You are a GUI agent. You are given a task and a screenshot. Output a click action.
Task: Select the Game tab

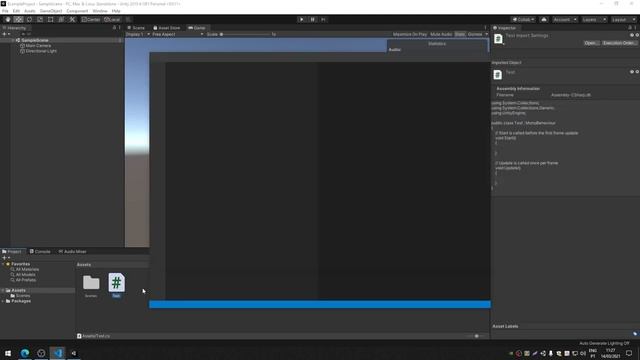(197, 28)
